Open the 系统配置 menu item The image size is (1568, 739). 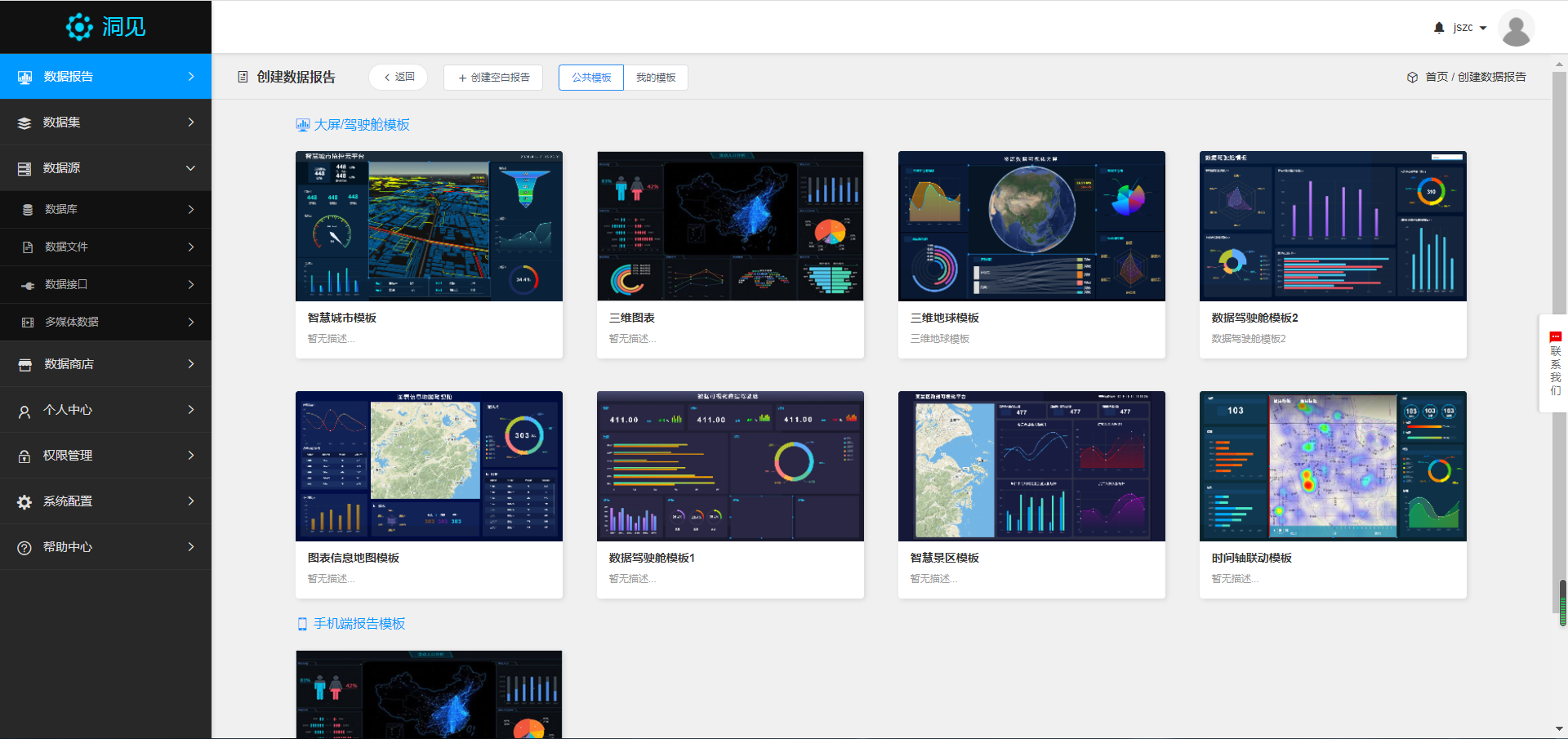[105, 501]
